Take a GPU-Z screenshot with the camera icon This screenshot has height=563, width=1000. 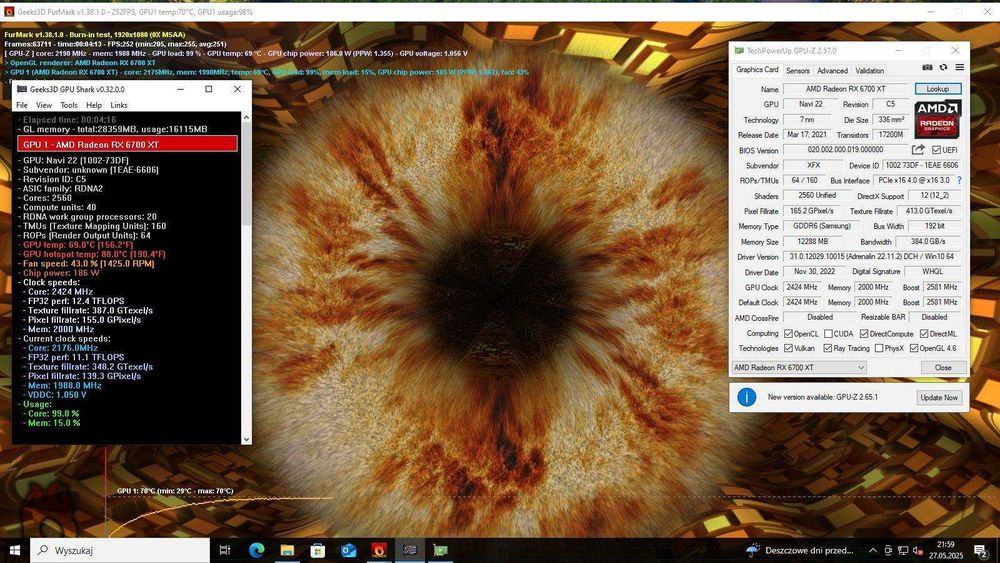[x=927, y=68]
